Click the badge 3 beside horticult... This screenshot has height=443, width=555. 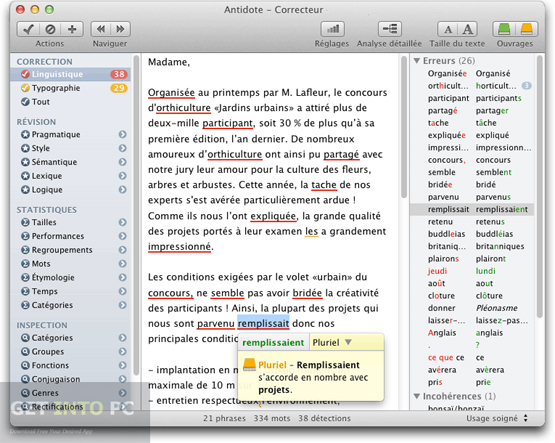coord(527,86)
